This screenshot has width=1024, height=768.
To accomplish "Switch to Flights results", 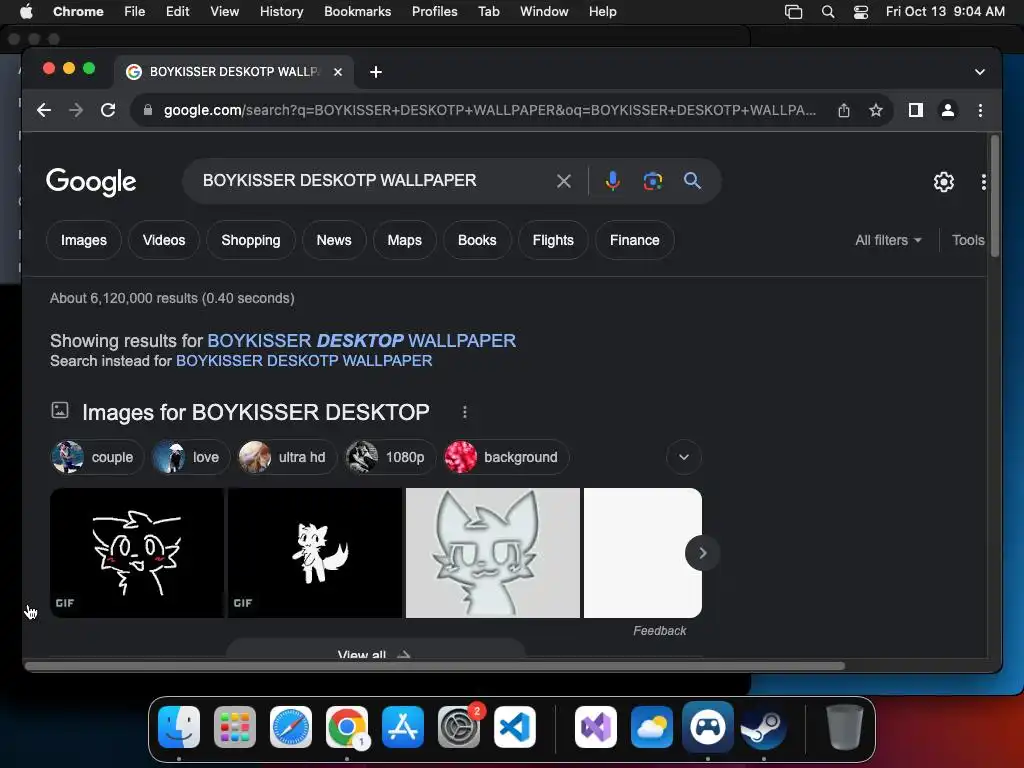I will click(x=553, y=240).
